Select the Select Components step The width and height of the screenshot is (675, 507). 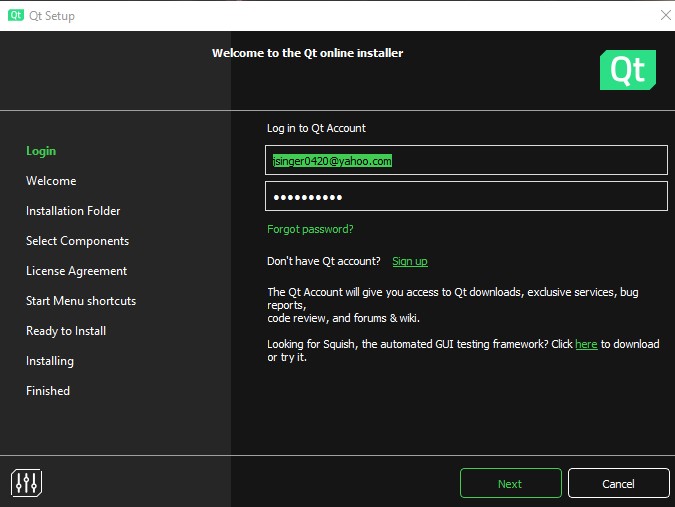coord(77,241)
